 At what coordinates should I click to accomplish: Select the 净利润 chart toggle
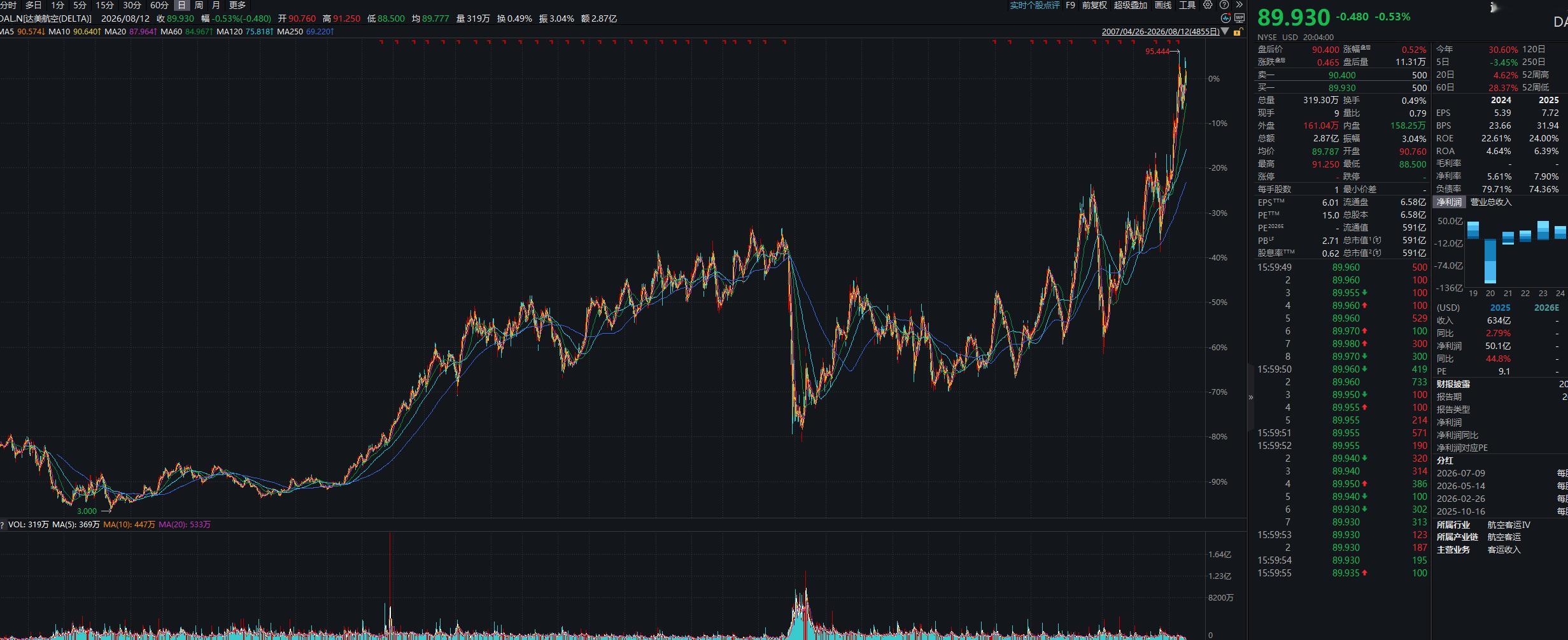coord(1449,202)
